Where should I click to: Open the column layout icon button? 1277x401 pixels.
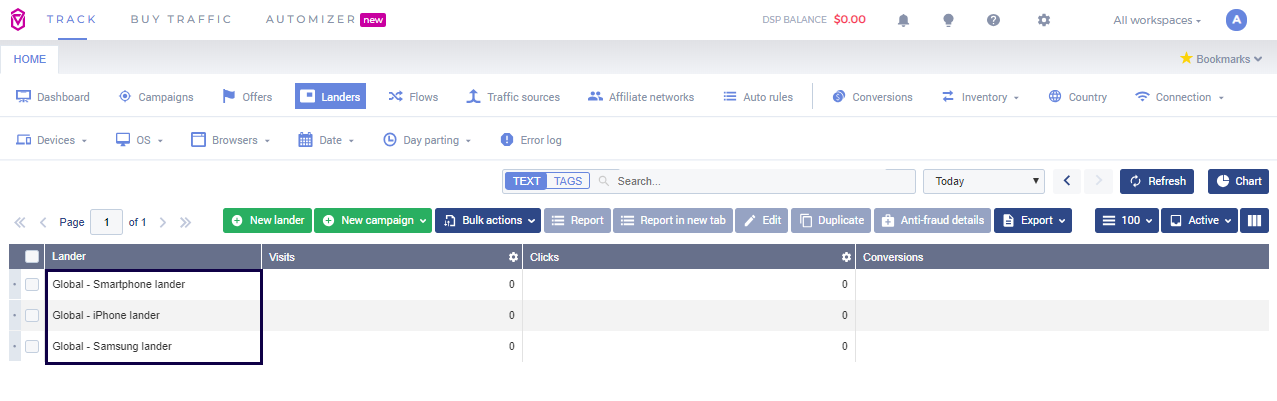tap(1254, 220)
